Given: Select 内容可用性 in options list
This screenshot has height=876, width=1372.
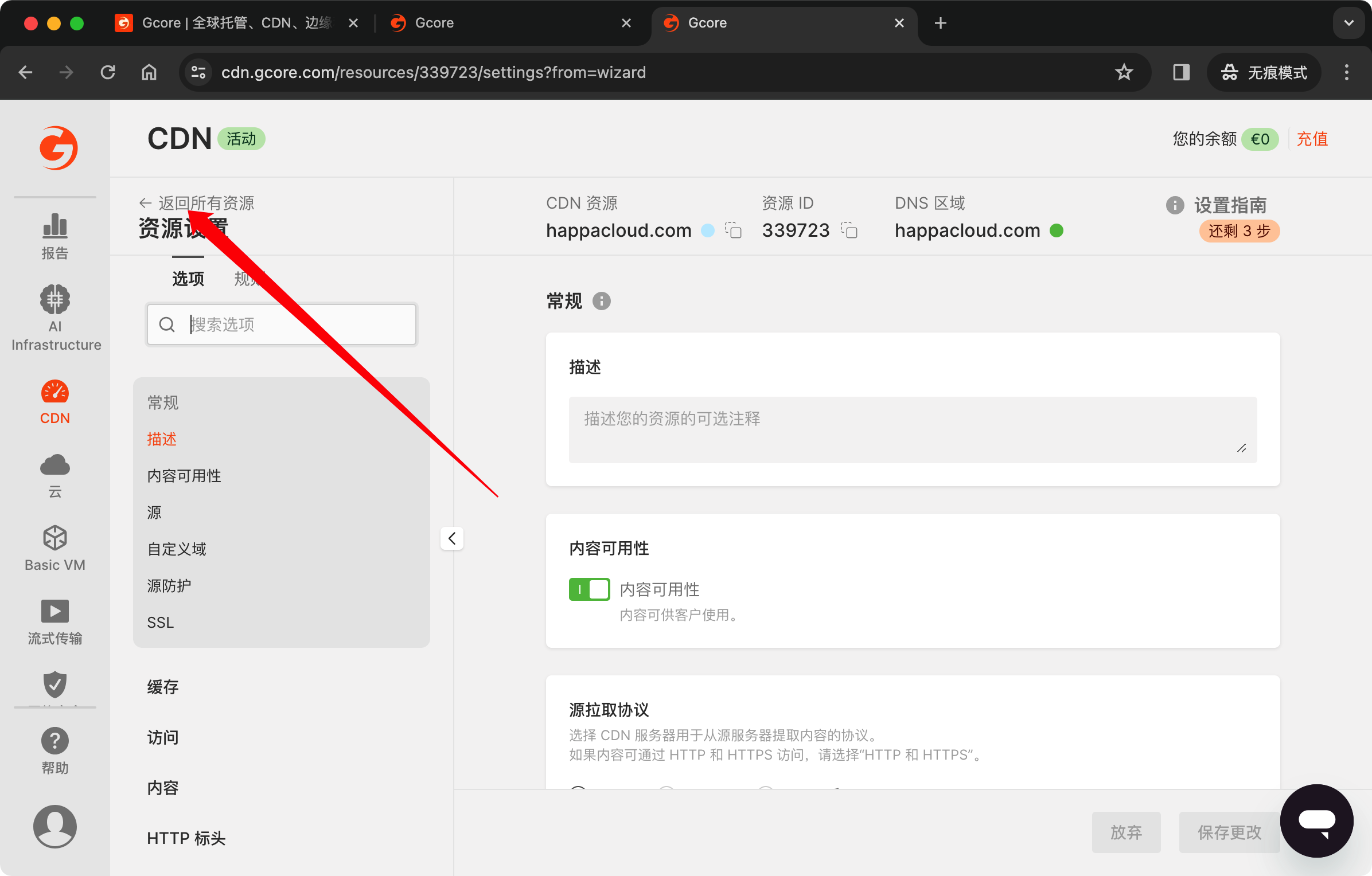Looking at the screenshot, I should coord(184,476).
